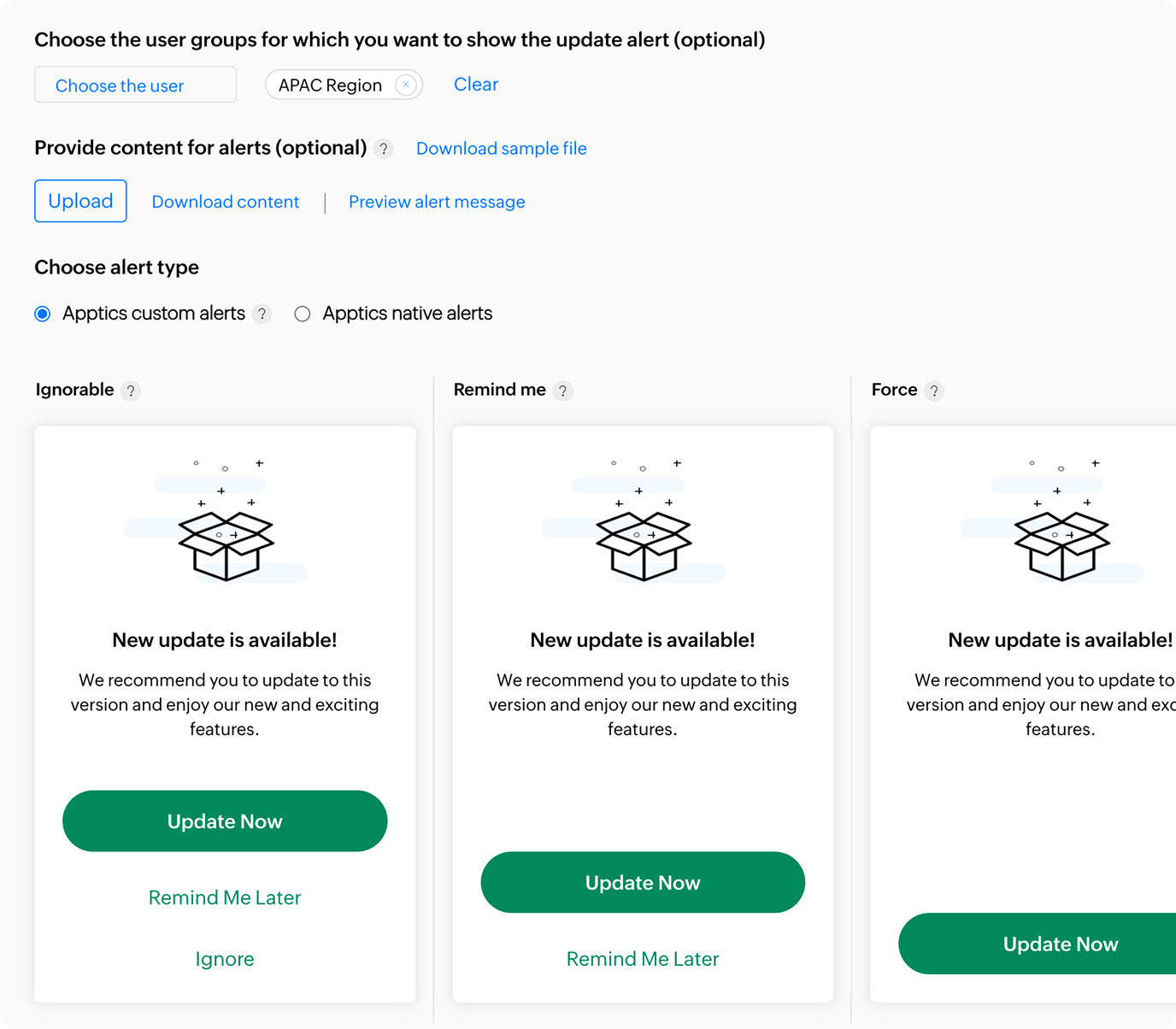This screenshot has height=1029, width=1176.
Task: View help info for the Ignorable alert type
Action: [x=131, y=391]
